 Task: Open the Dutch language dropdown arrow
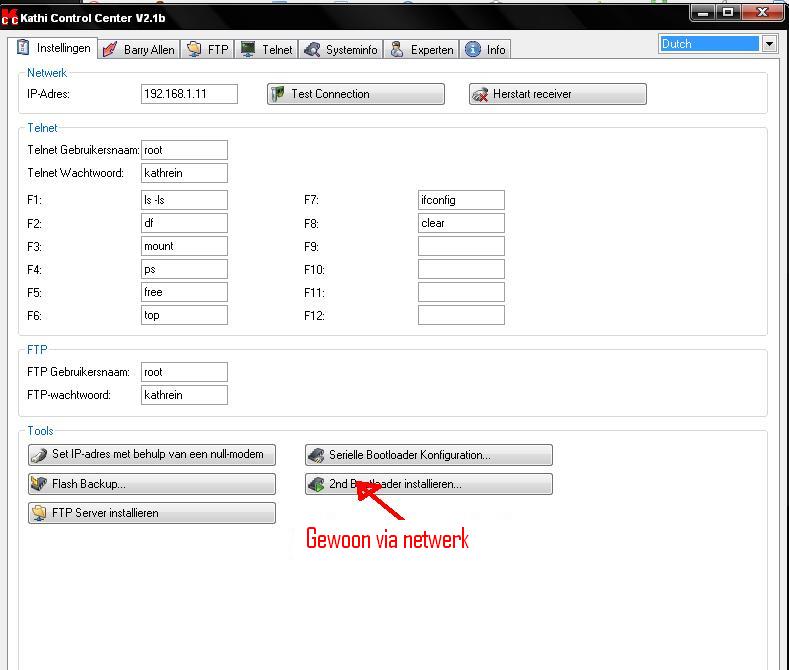[769, 44]
